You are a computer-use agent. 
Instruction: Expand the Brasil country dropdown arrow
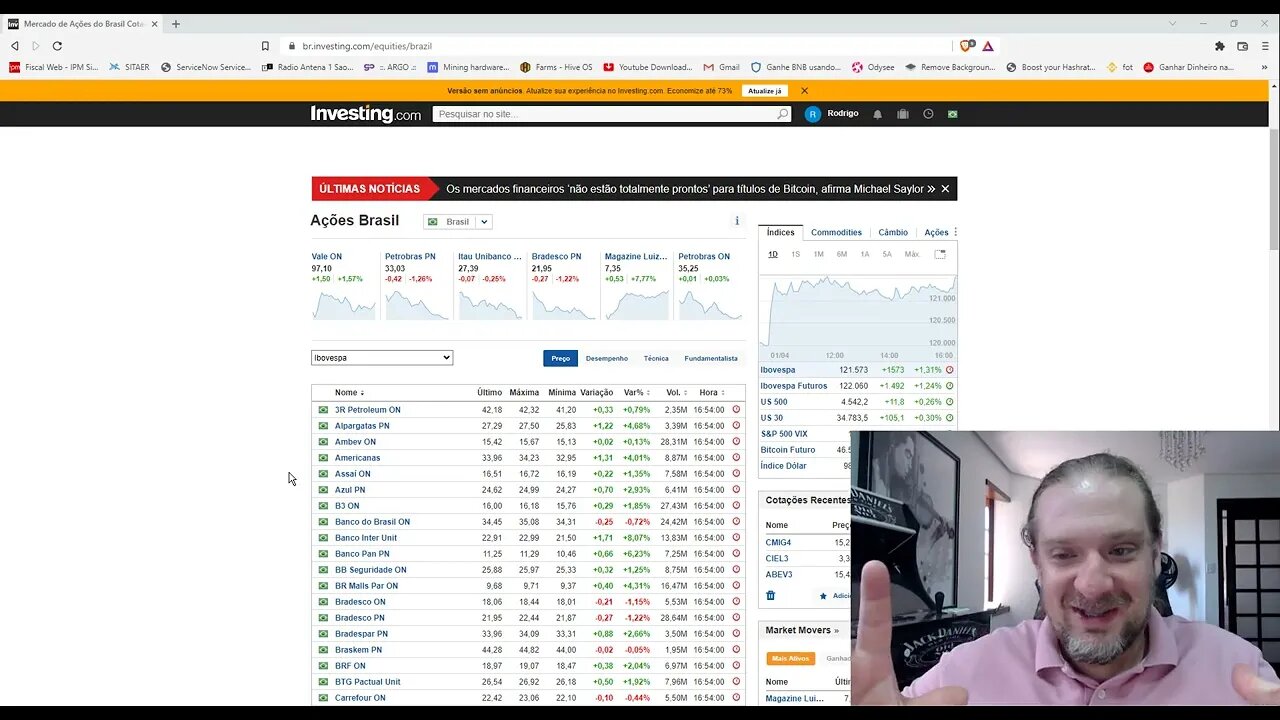coord(483,222)
